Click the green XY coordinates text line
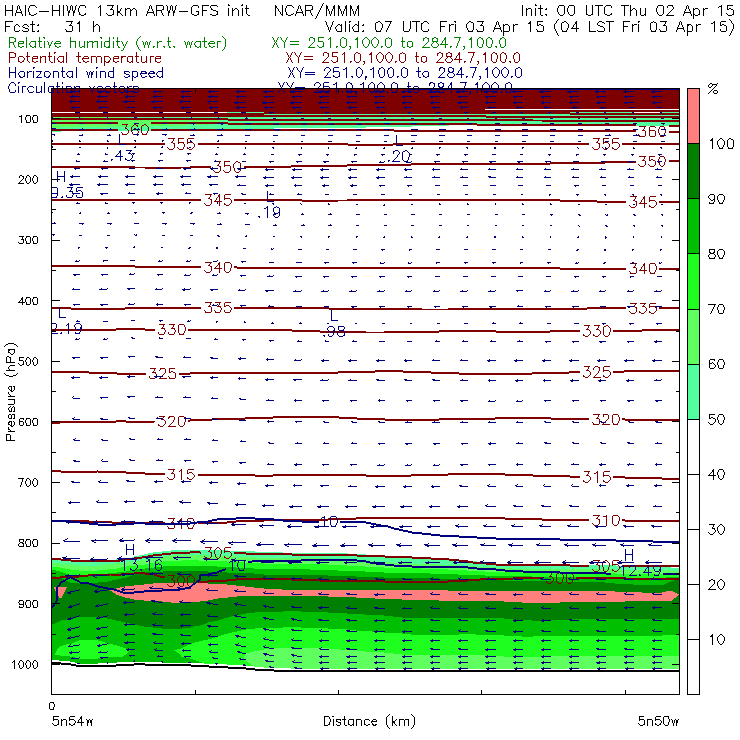 [x=389, y=43]
